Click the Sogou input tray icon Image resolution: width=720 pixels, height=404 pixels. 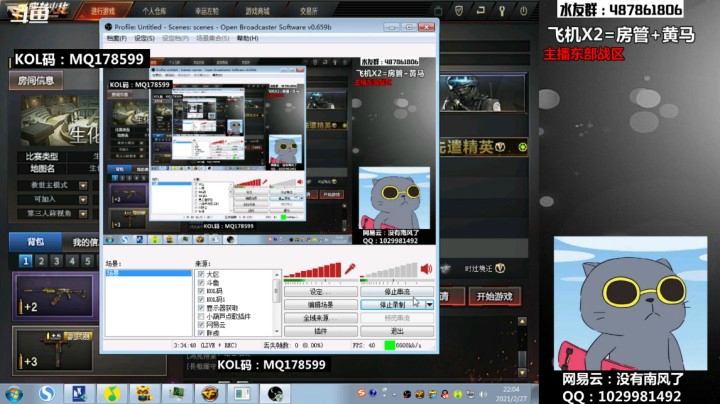click(362, 393)
